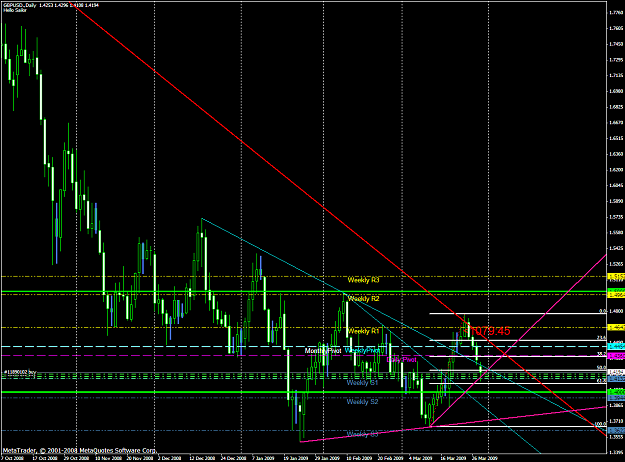Click the Fibonacci 50.0 level label
This screenshot has height=462, width=625.
tap(601, 368)
